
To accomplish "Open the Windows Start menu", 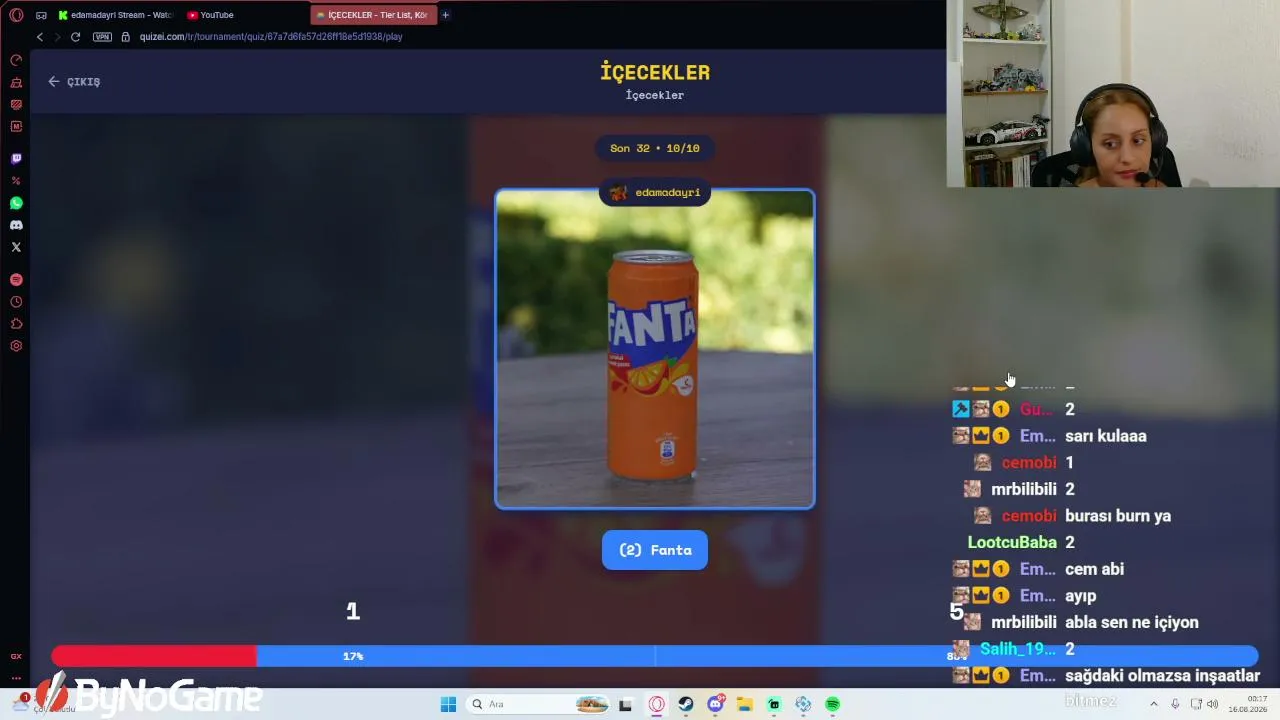I will point(448,704).
